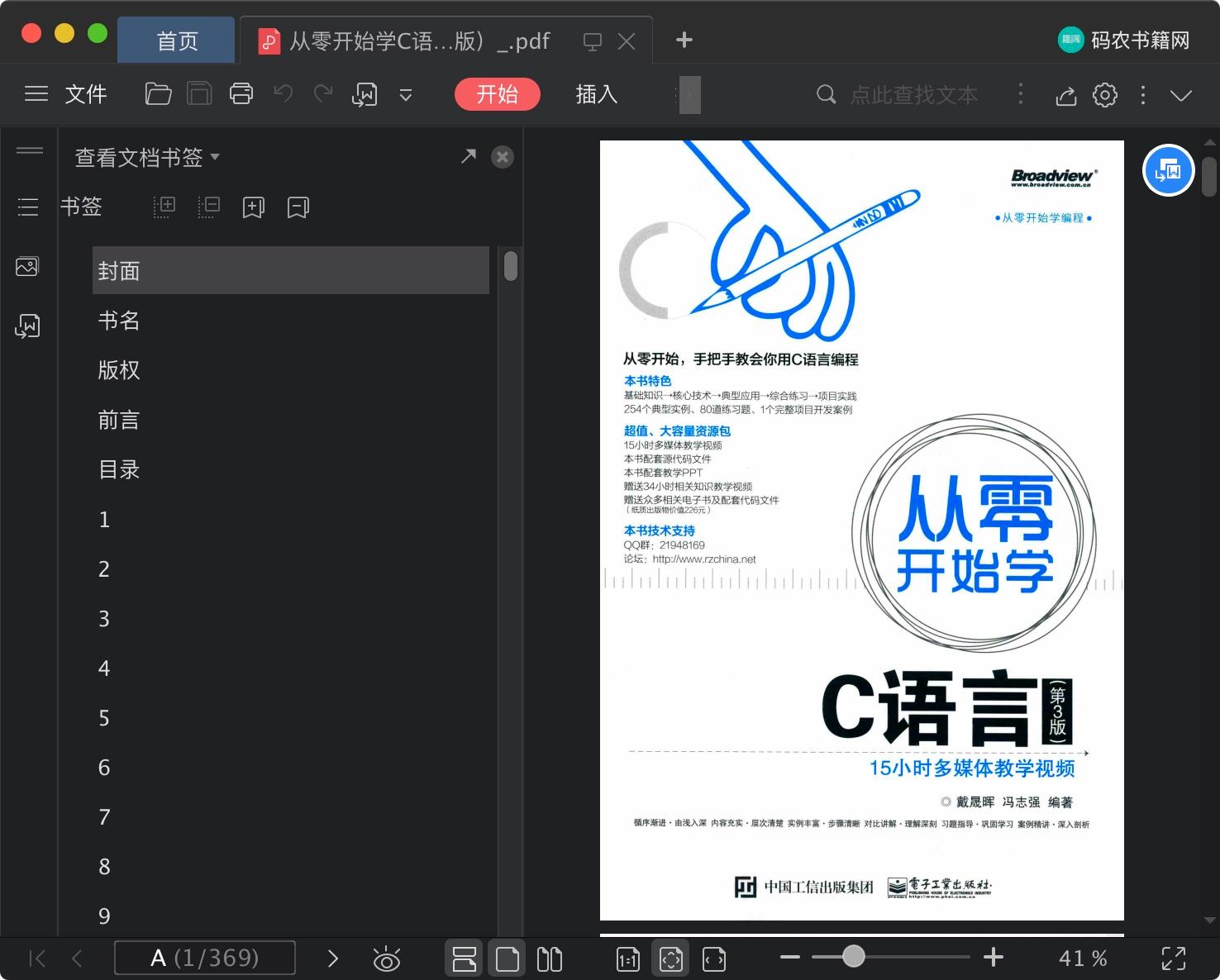Select the 封面 bookmark

291,270
